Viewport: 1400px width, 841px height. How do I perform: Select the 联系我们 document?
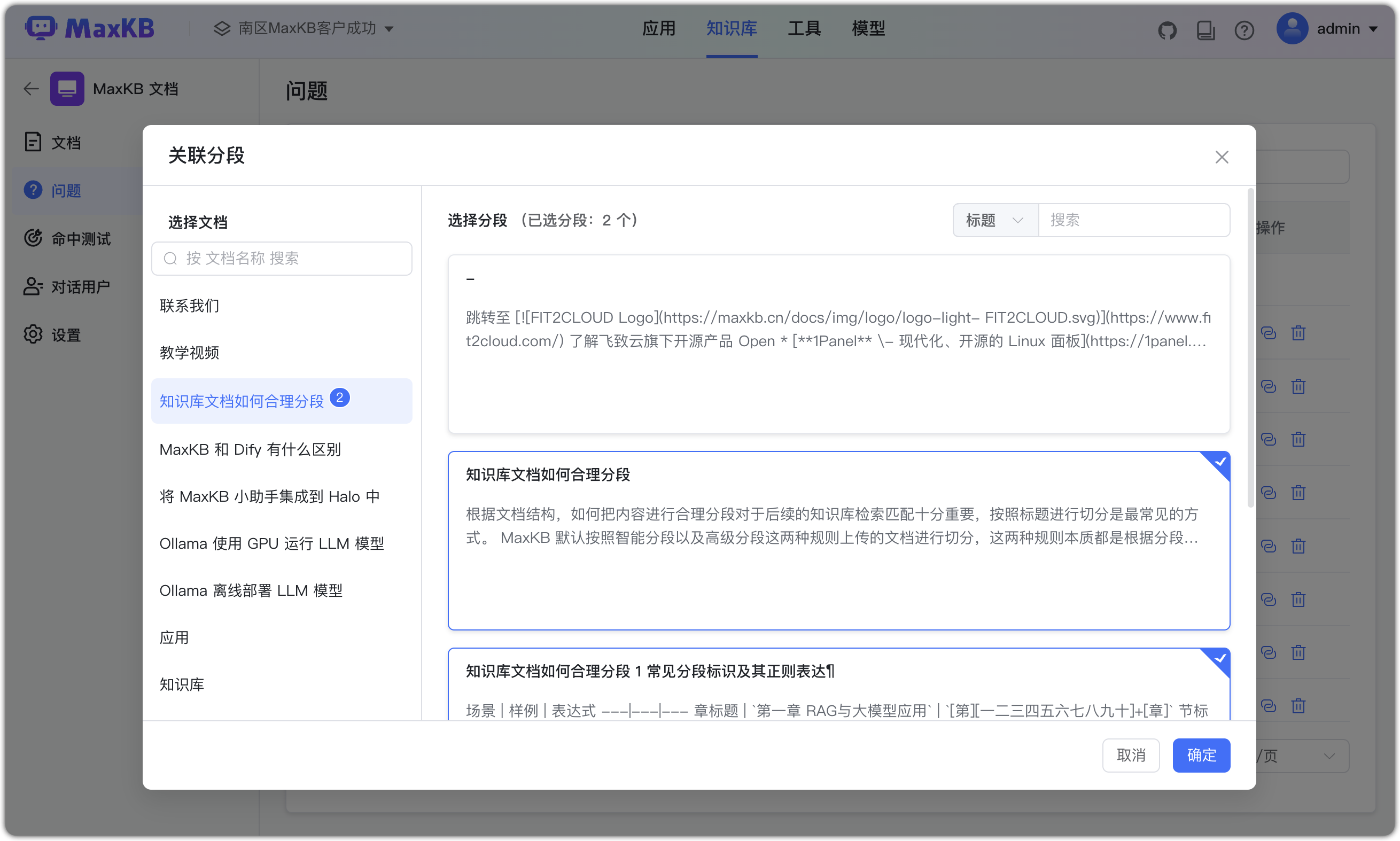pos(282,306)
